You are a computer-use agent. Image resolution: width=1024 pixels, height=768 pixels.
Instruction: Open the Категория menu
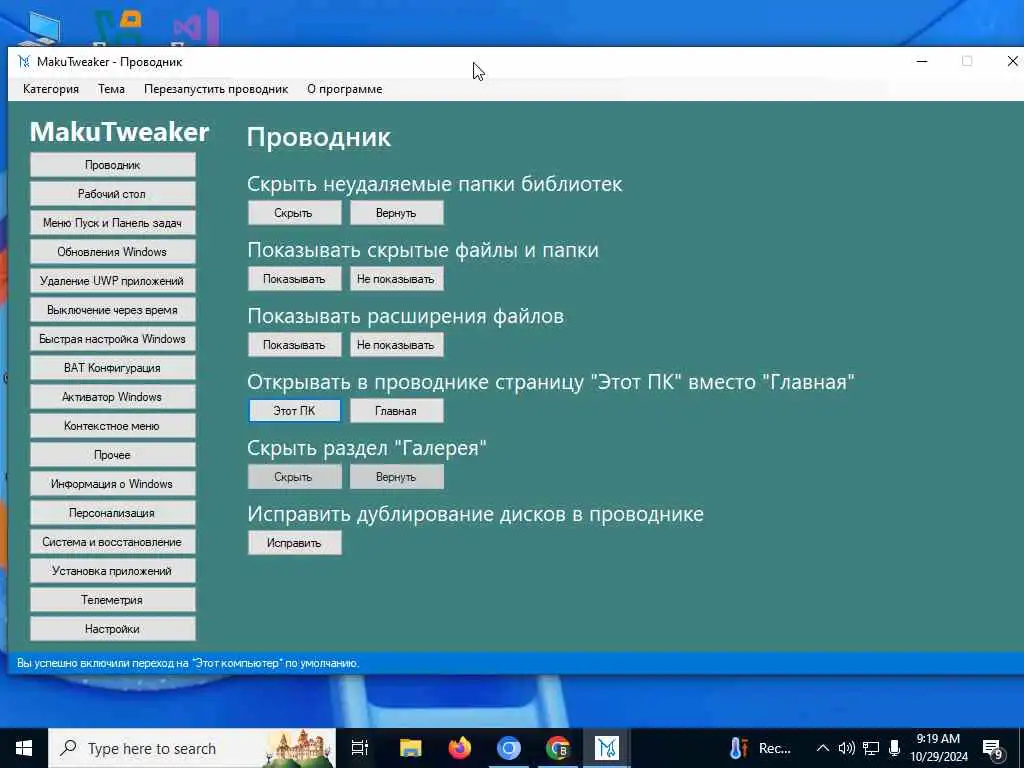pyautogui.click(x=51, y=89)
